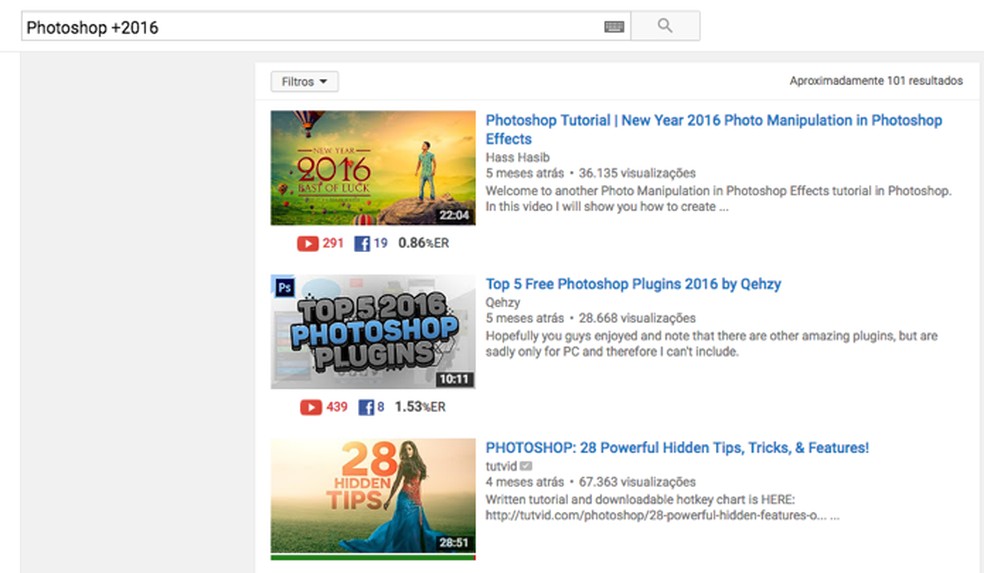Click description starting 'Welcome to another Photo Manipulation'
This screenshot has height=573, width=984.
coord(719,199)
